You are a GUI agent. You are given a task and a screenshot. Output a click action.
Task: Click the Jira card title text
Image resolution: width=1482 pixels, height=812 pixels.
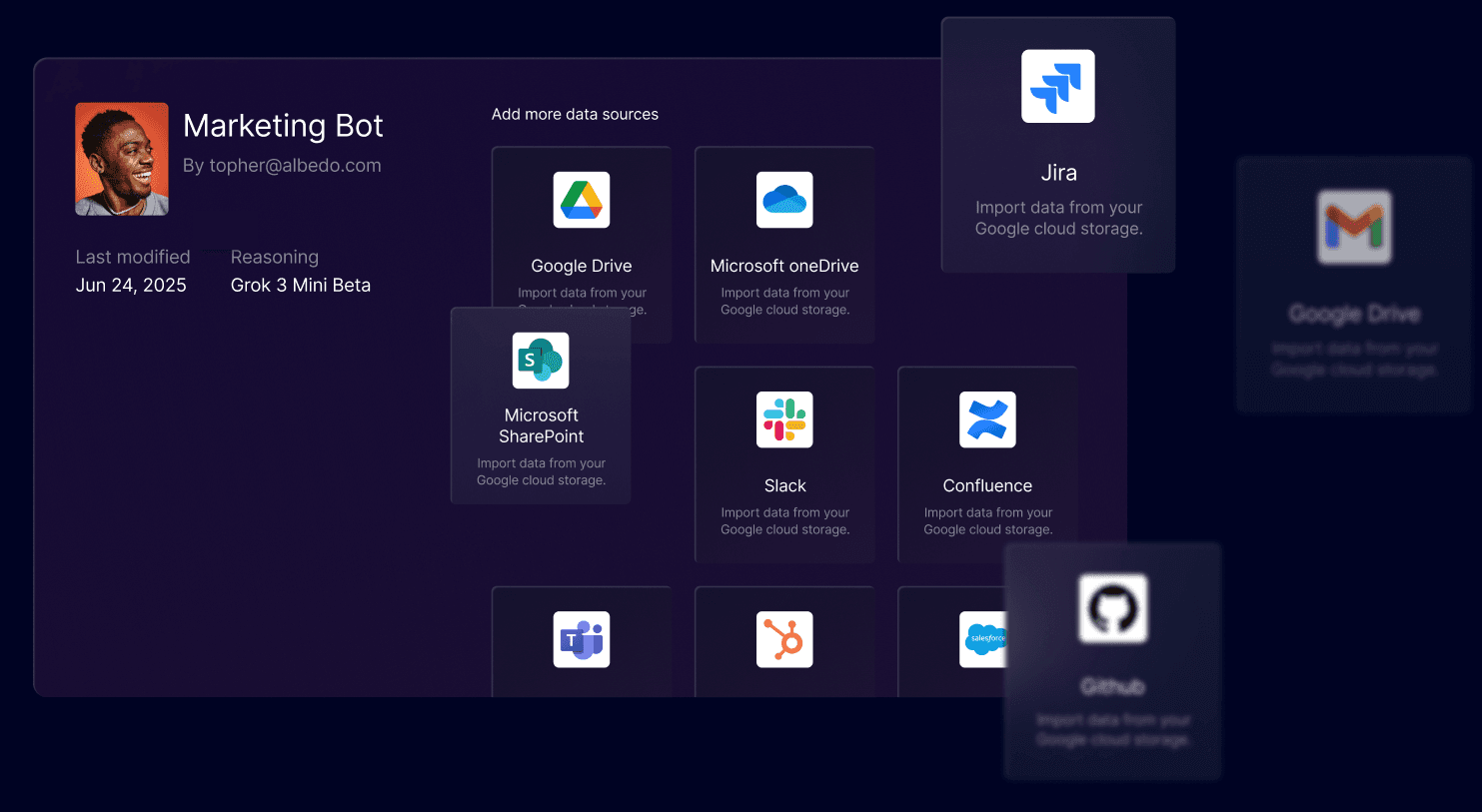pos(1058,173)
